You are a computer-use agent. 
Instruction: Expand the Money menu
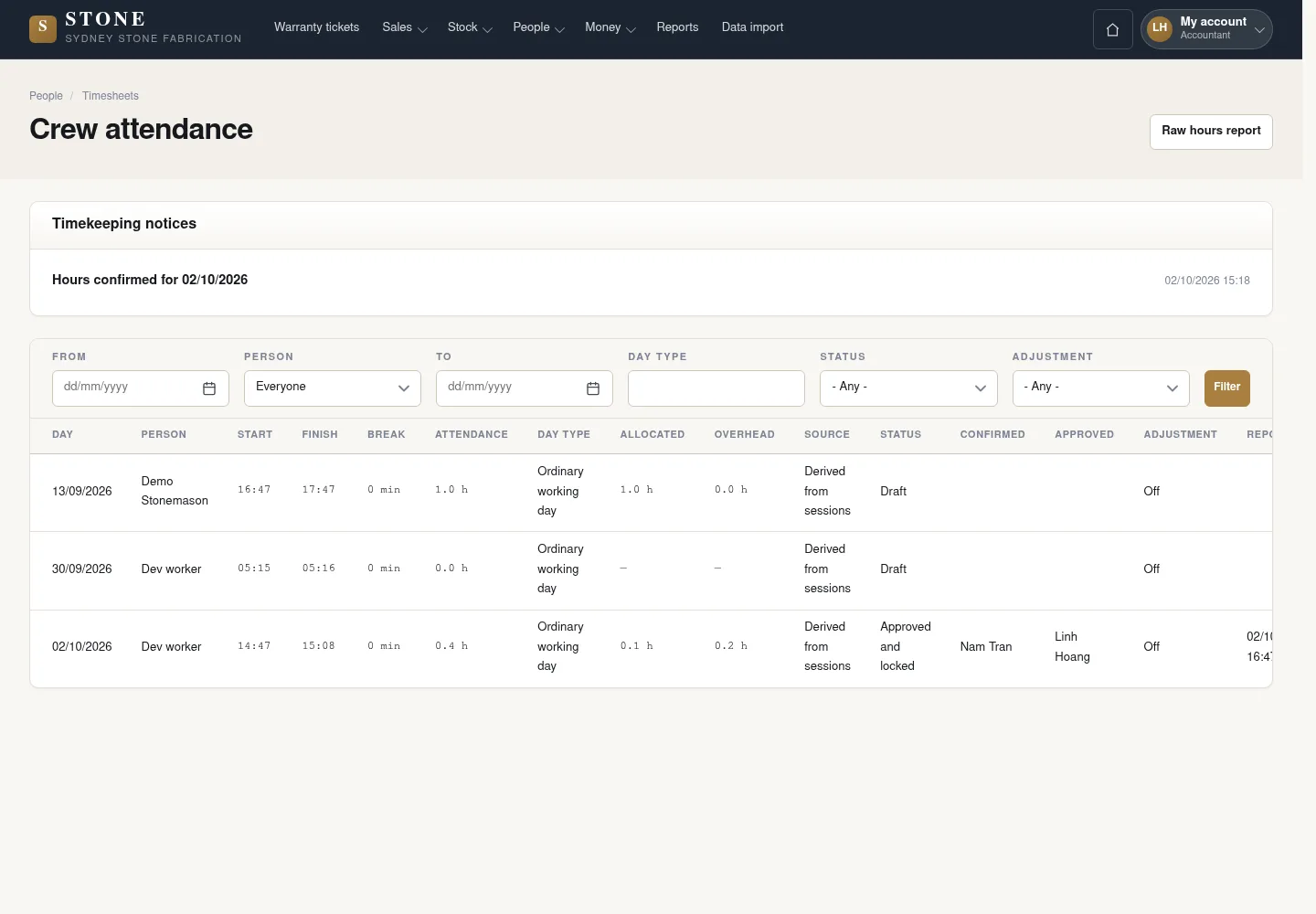(x=610, y=27)
